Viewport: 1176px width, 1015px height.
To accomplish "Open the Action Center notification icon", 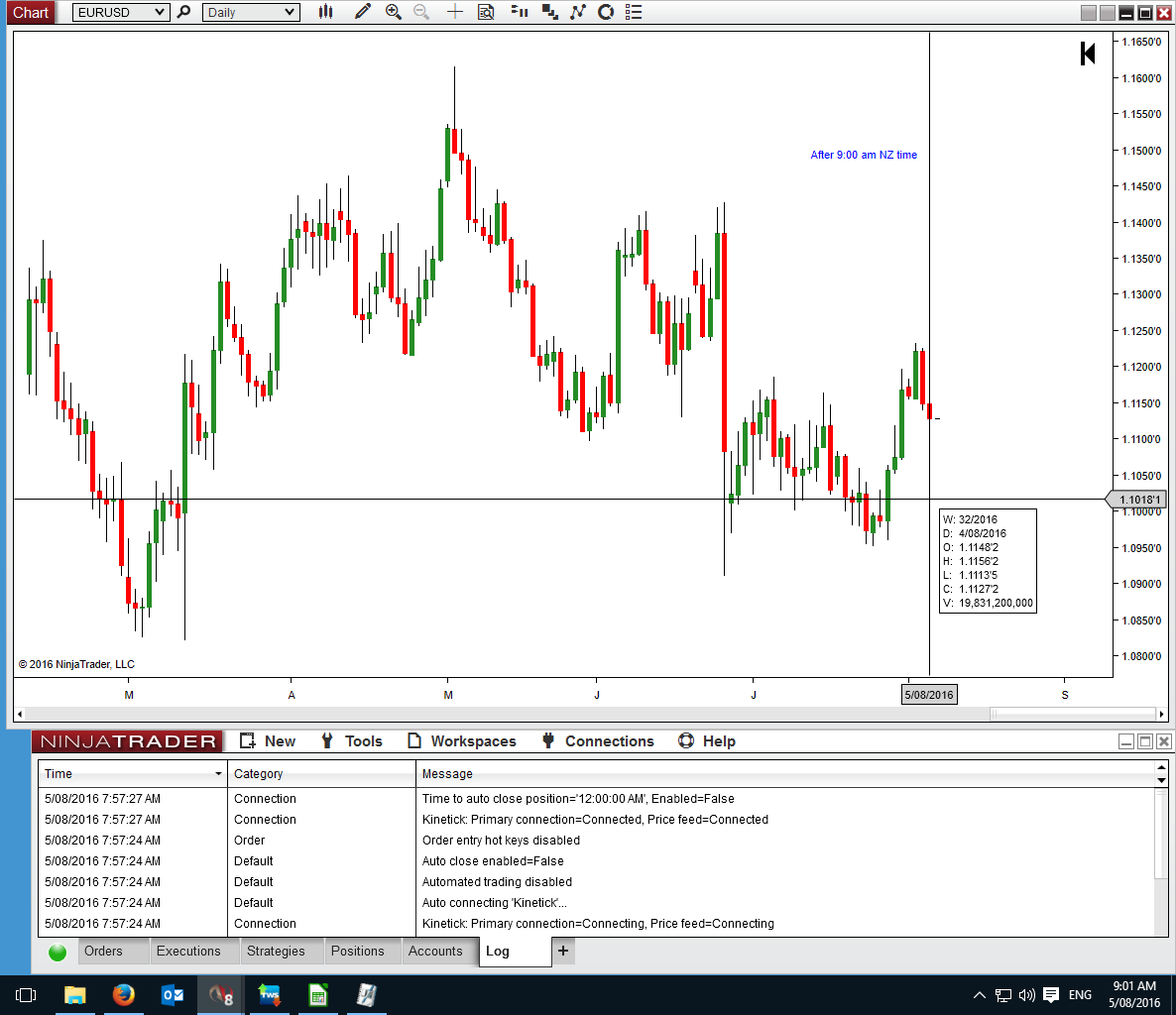I will (x=1051, y=995).
